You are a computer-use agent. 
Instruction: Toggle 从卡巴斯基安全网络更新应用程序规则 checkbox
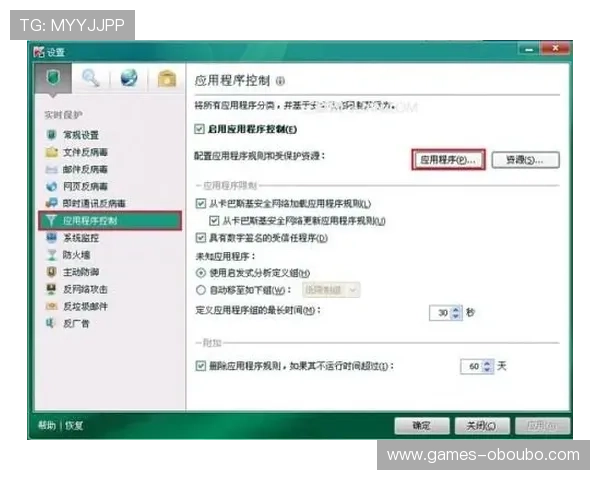point(214,220)
